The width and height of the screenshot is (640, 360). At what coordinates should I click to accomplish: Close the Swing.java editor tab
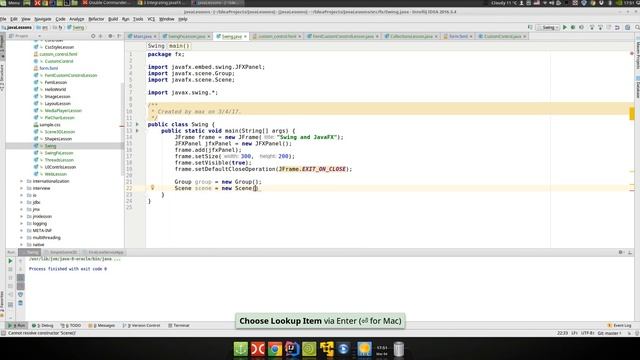[x=245, y=36]
